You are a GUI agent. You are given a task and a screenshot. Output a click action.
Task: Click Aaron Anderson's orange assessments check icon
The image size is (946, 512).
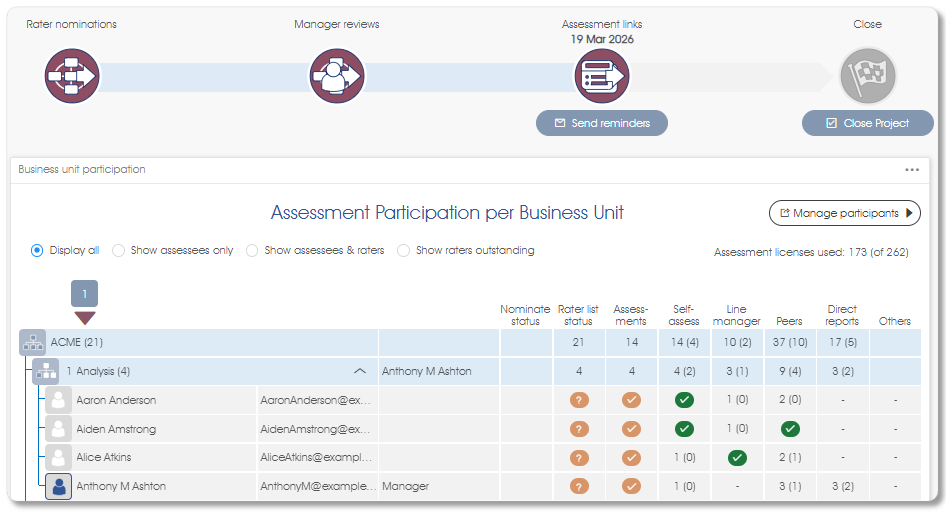(632, 400)
